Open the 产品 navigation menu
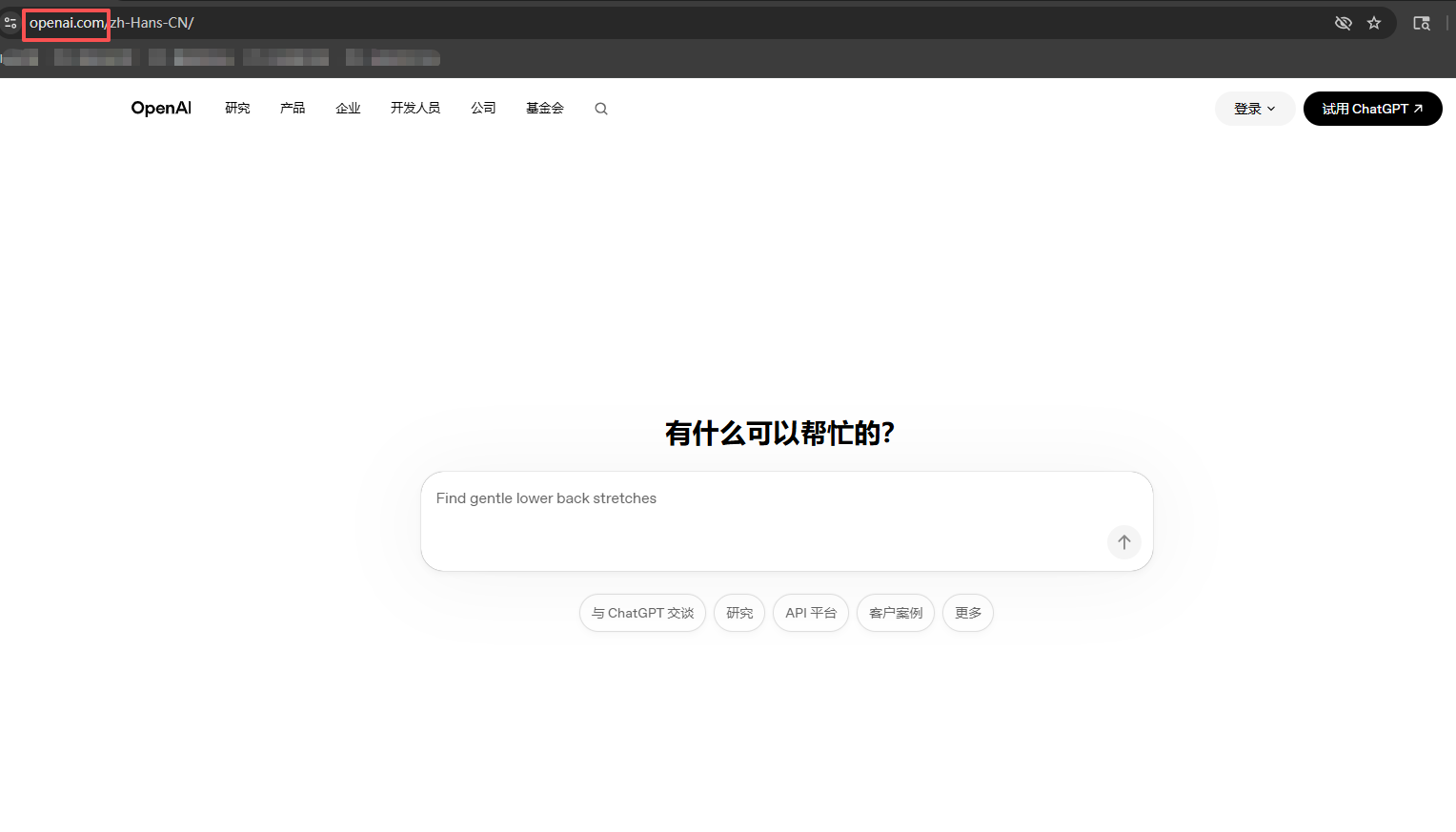This screenshot has width=1456, height=832. [293, 109]
